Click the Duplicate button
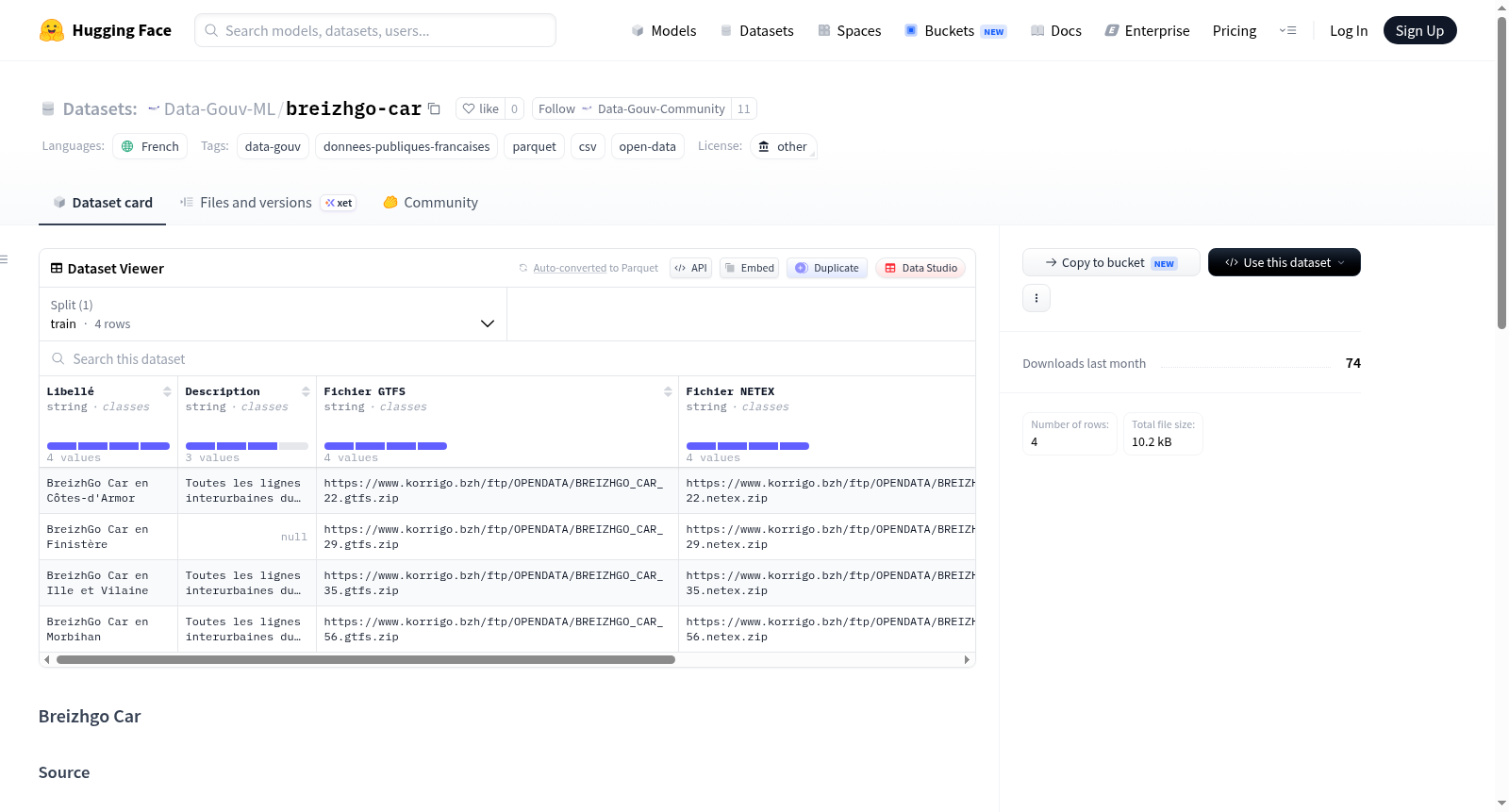This screenshot has width=1509, height=812. pyautogui.click(x=827, y=268)
